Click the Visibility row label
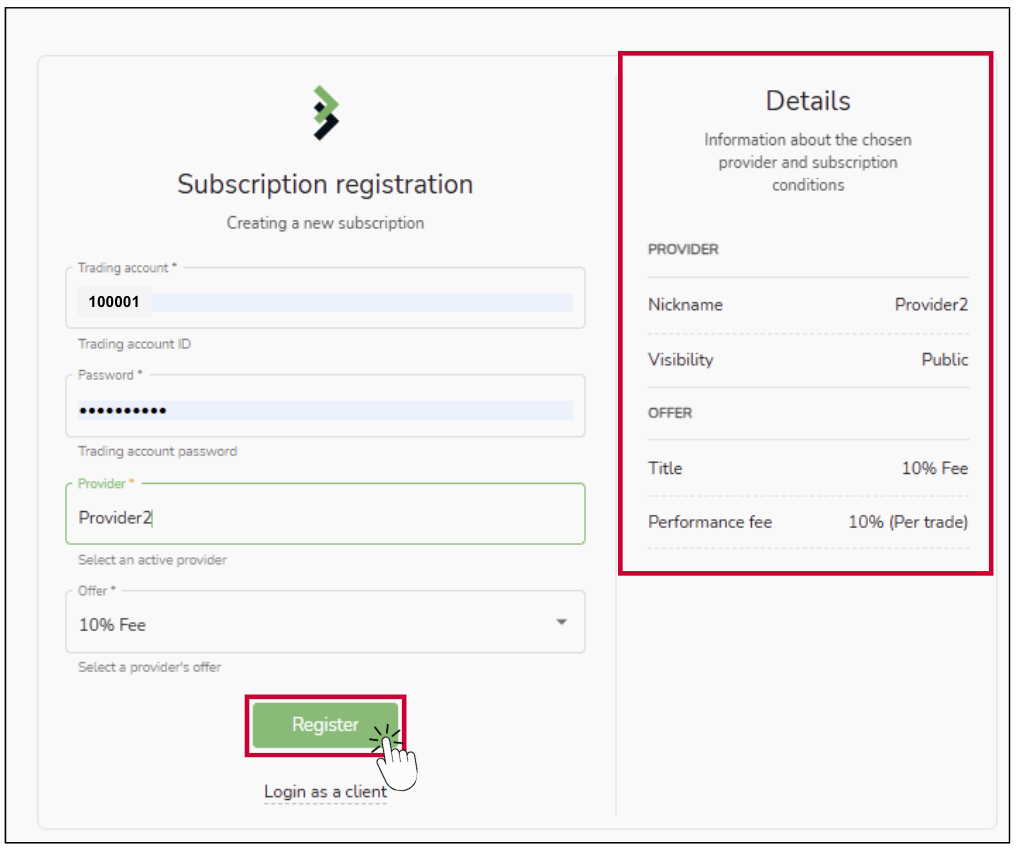Viewport: 1016px width, 850px height. [x=681, y=360]
